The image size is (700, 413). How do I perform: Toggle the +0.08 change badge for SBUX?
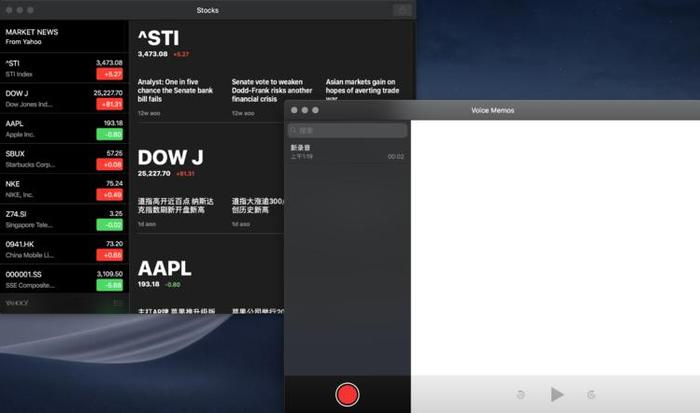[109, 165]
